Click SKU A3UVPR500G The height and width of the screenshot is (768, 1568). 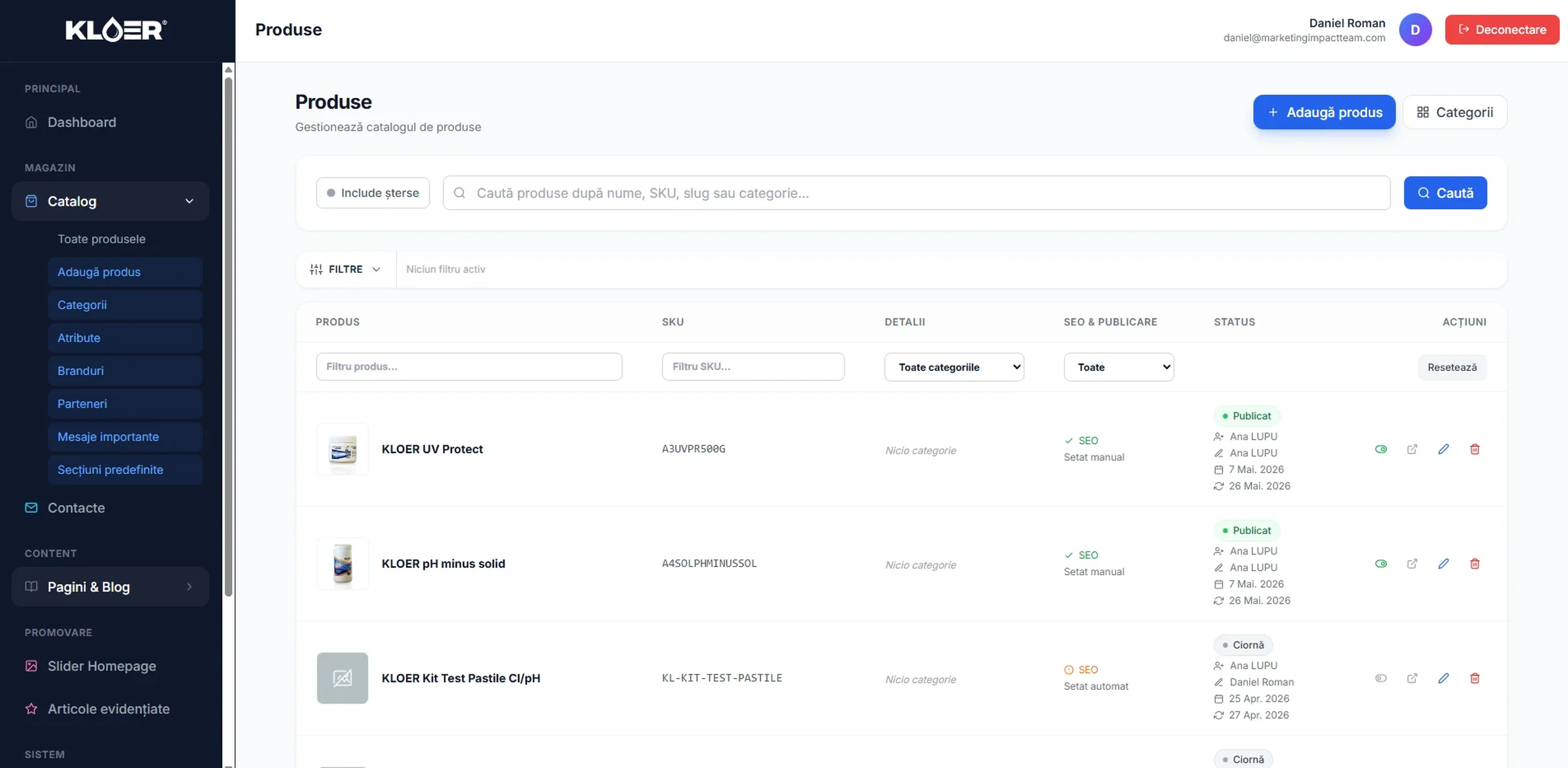(x=693, y=449)
